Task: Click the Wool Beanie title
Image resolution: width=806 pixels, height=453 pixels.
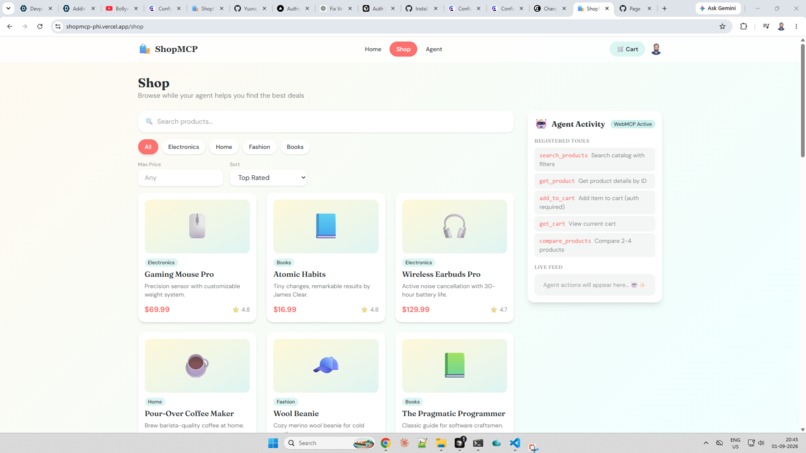Action: pyautogui.click(x=296, y=413)
